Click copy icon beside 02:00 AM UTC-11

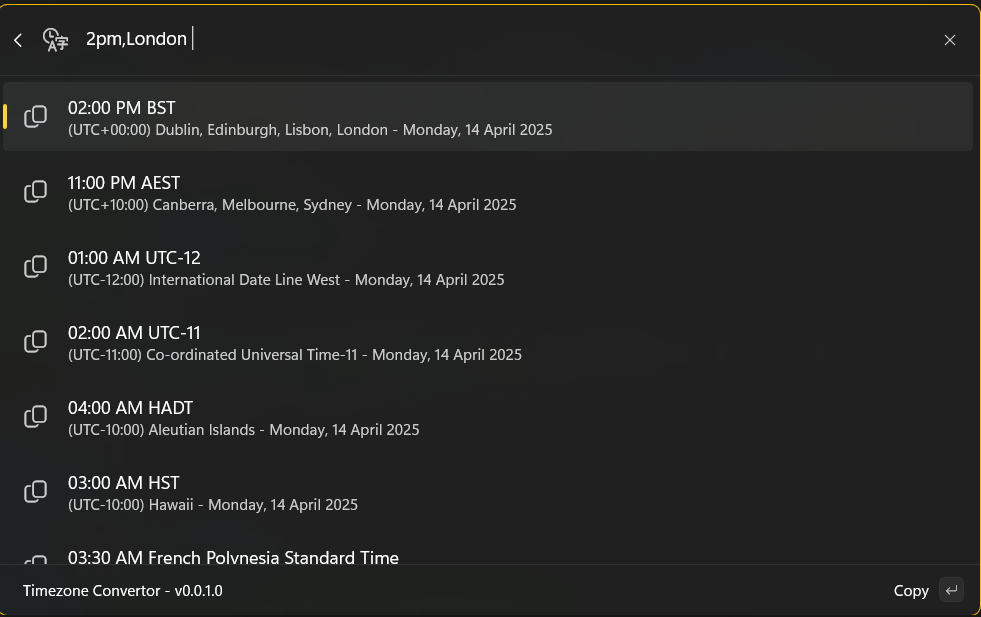pyautogui.click(x=35, y=342)
